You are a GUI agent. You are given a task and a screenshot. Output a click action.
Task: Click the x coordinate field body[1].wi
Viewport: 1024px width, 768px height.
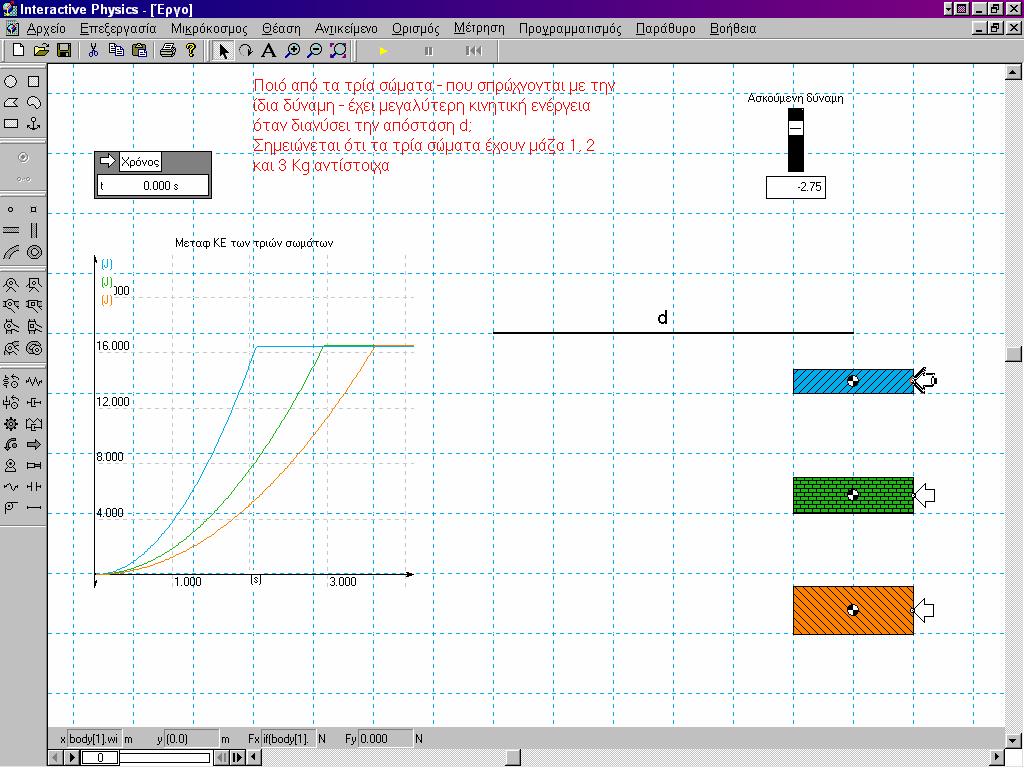(x=95, y=739)
